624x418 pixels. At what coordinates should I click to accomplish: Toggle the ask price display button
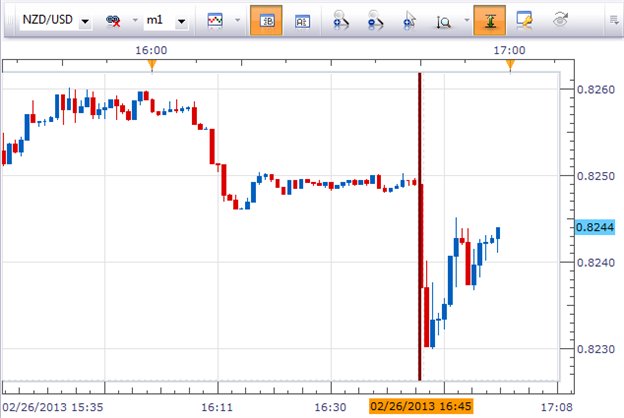302,21
